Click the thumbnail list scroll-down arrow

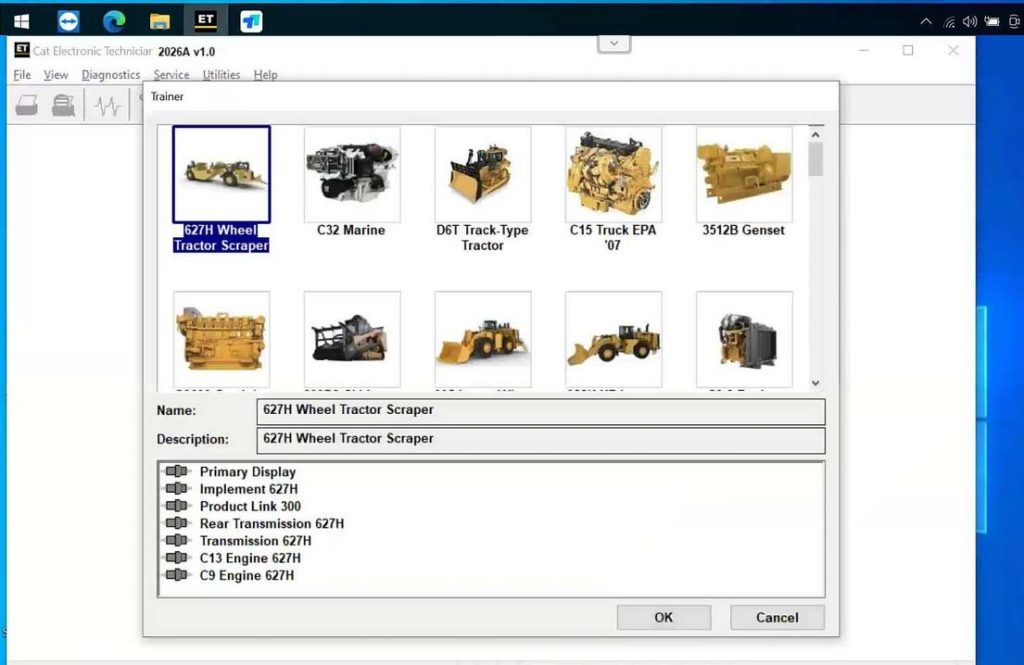point(816,383)
